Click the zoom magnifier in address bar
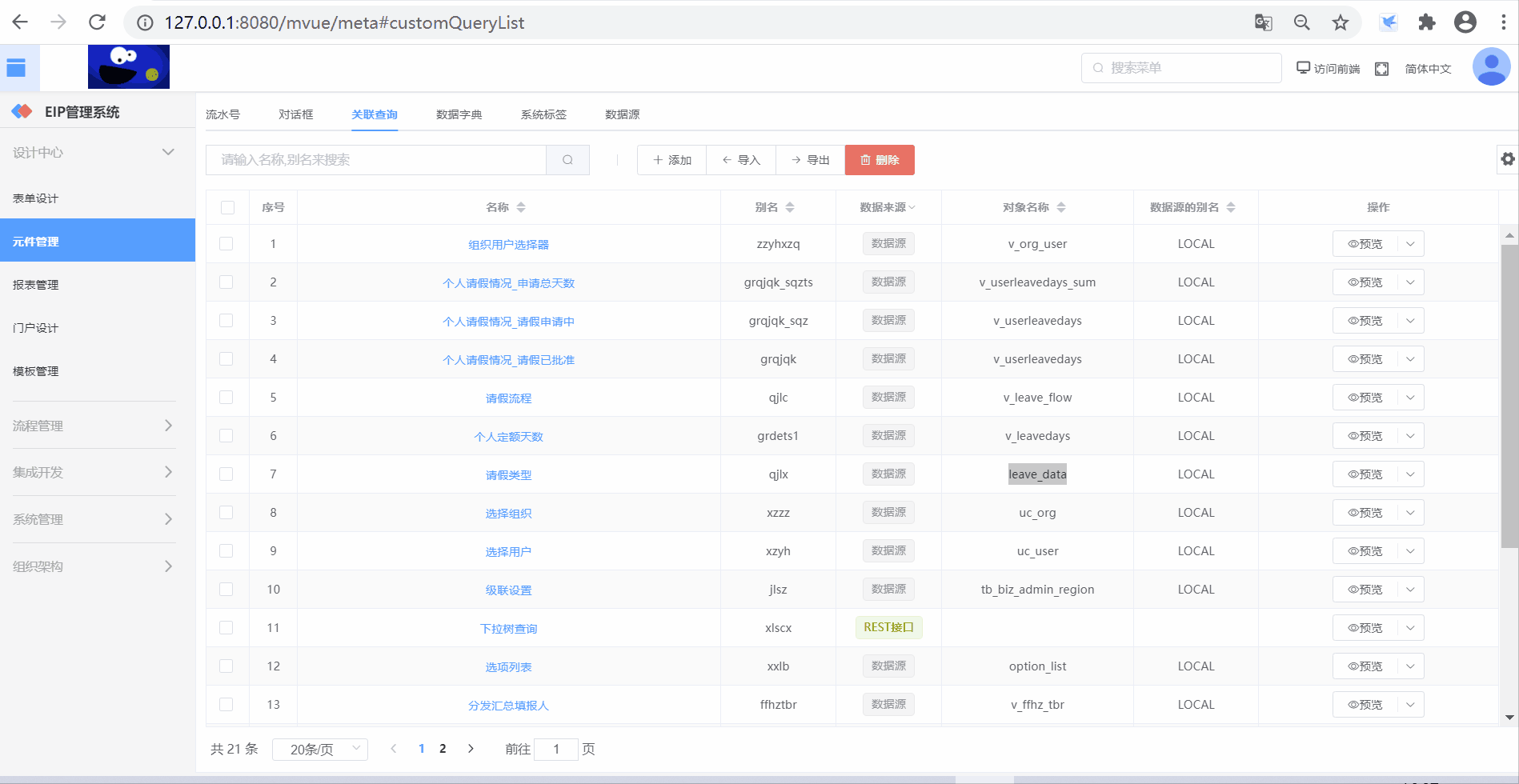 click(x=1302, y=22)
